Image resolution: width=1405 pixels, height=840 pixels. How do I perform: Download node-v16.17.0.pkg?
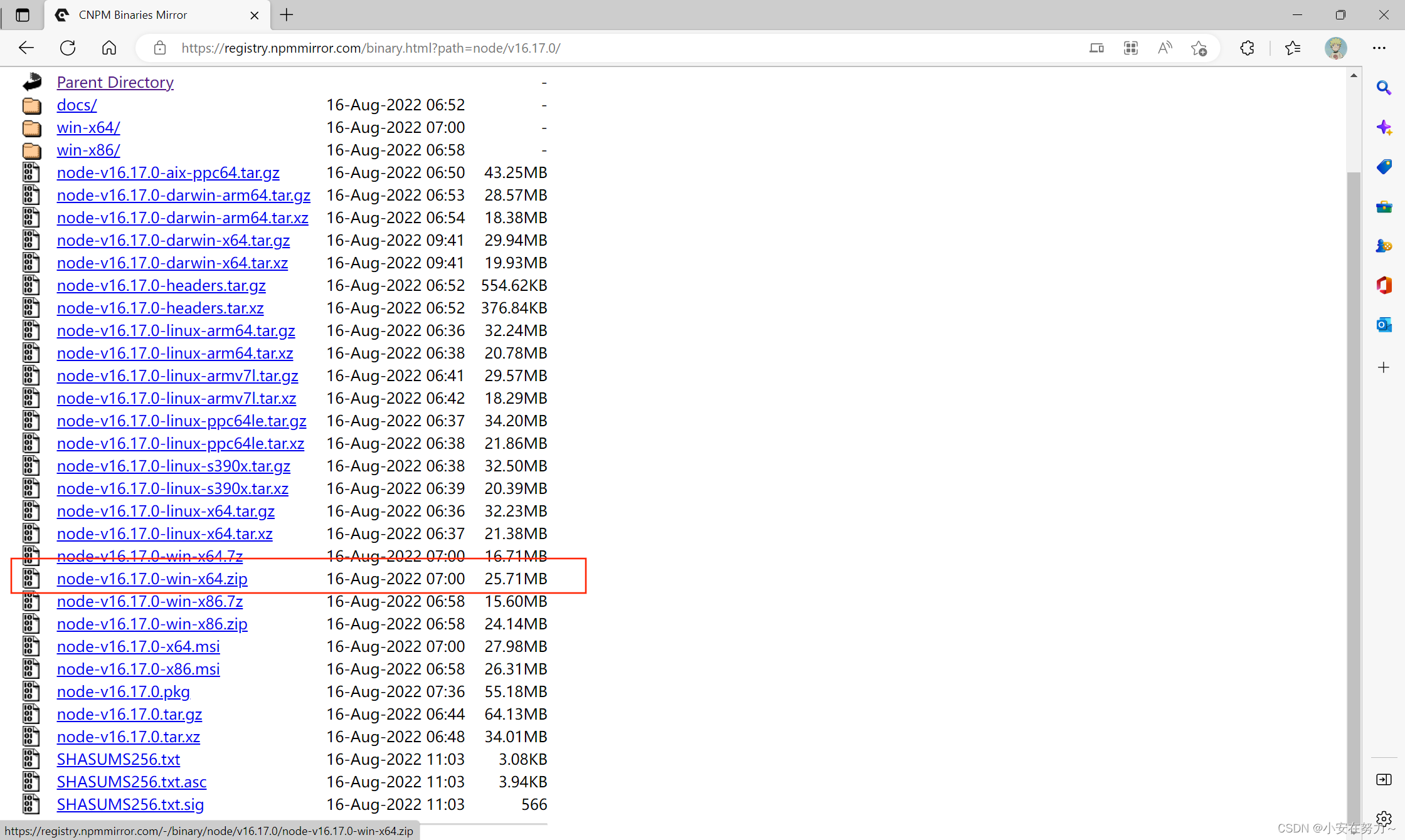click(x=123, y=692)
